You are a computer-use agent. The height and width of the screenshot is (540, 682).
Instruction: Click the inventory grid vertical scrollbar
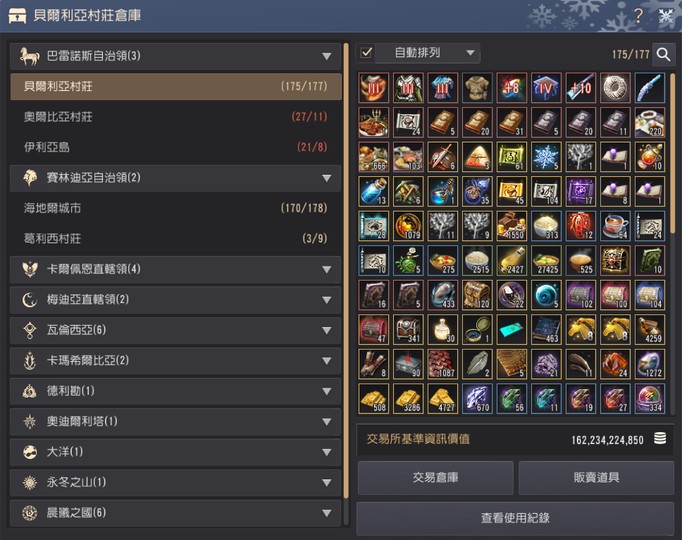point(673,154)
